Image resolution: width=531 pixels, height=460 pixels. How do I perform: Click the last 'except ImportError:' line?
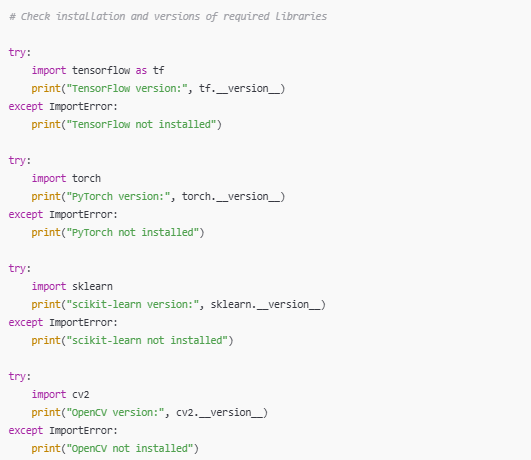pyautogui.click(x=63, y=431)
